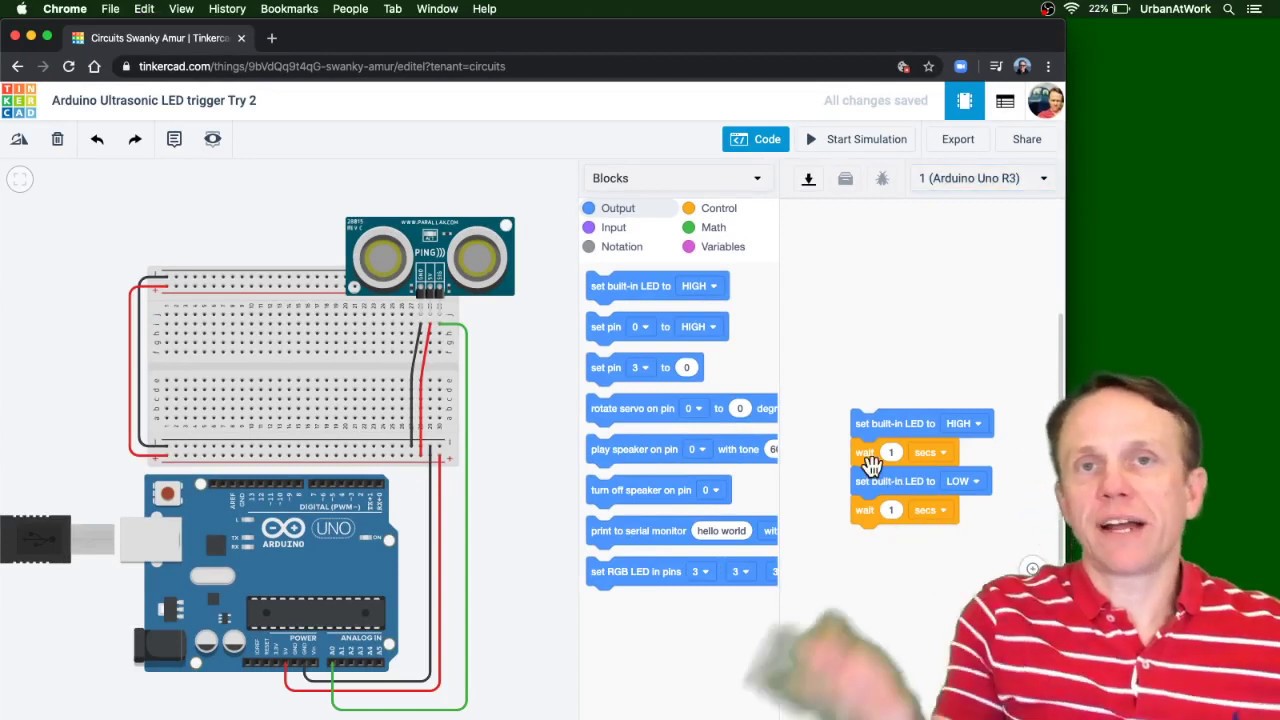Rotate the selected component icon
Image resolution: width=1280 pixels, height=720 pixels.
coord(19,139)
